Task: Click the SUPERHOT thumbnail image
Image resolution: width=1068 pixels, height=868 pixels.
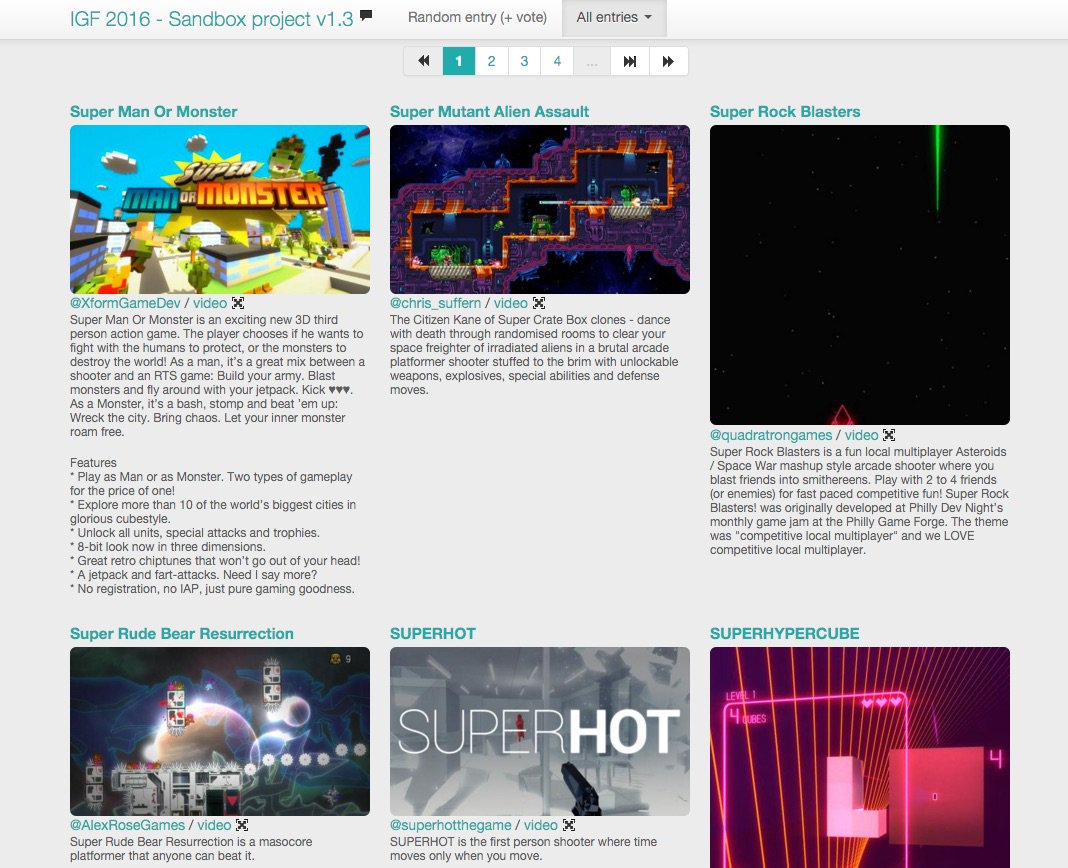Action: [539, 731]
